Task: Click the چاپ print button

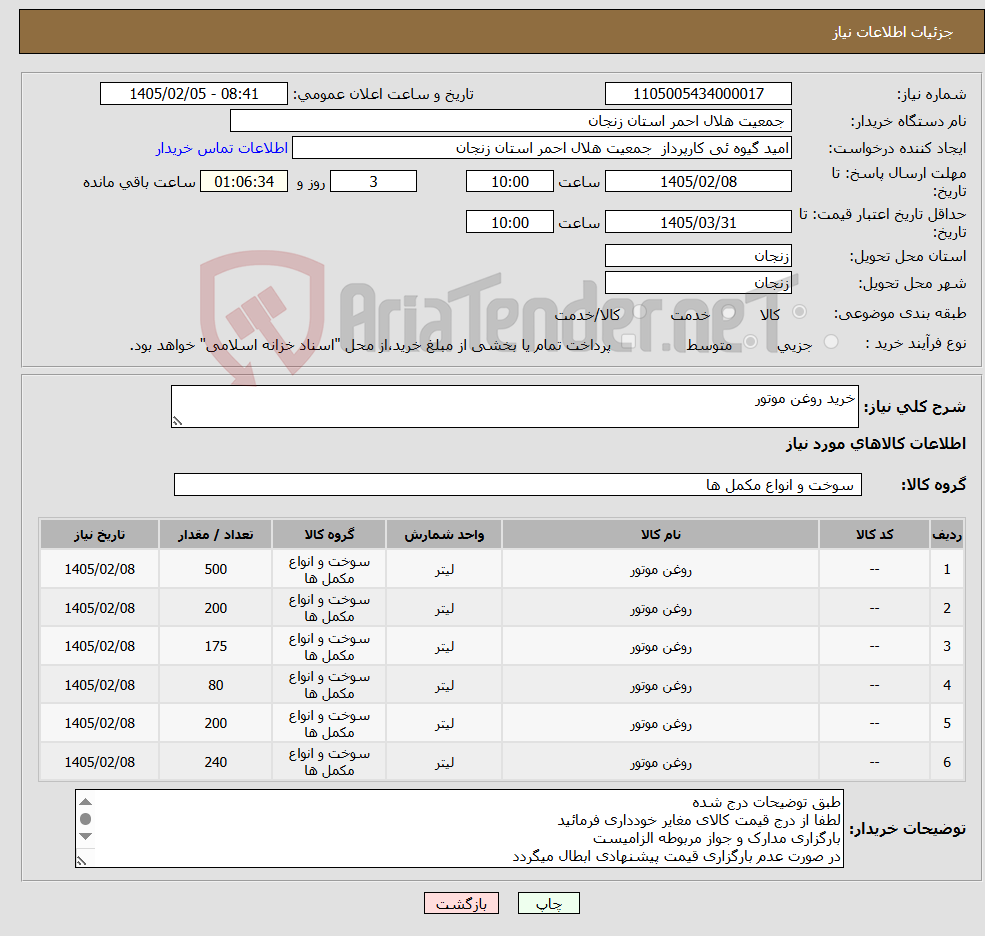Action: pyautogui.click(x=548, y=903)
